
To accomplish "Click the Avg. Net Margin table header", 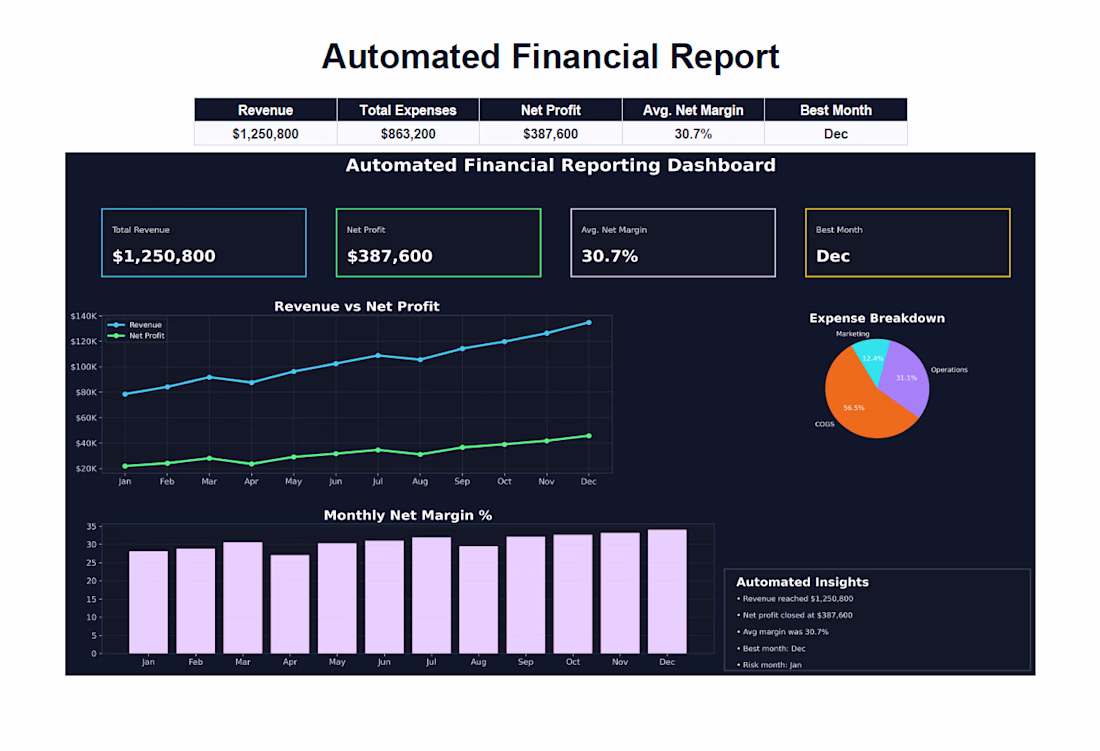I will tap(693, 110).
